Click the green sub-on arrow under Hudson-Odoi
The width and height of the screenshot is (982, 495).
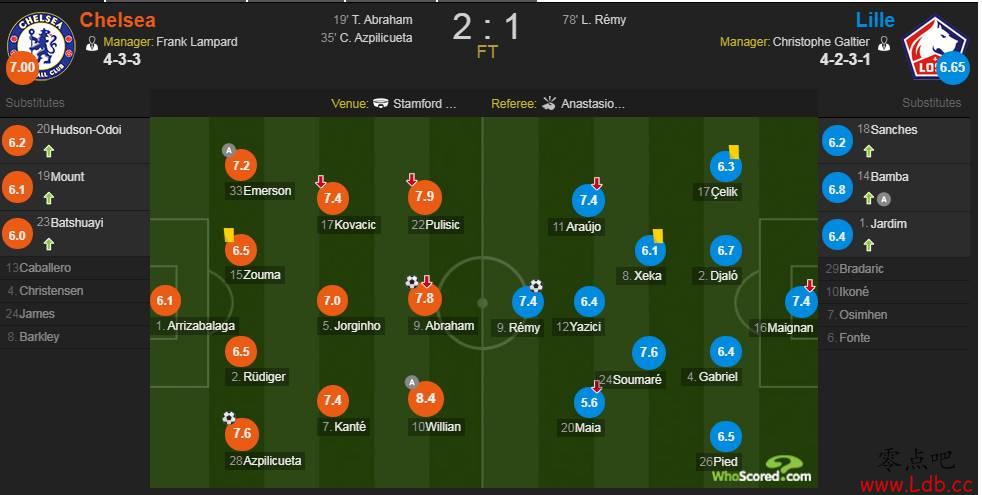[49, 150]
